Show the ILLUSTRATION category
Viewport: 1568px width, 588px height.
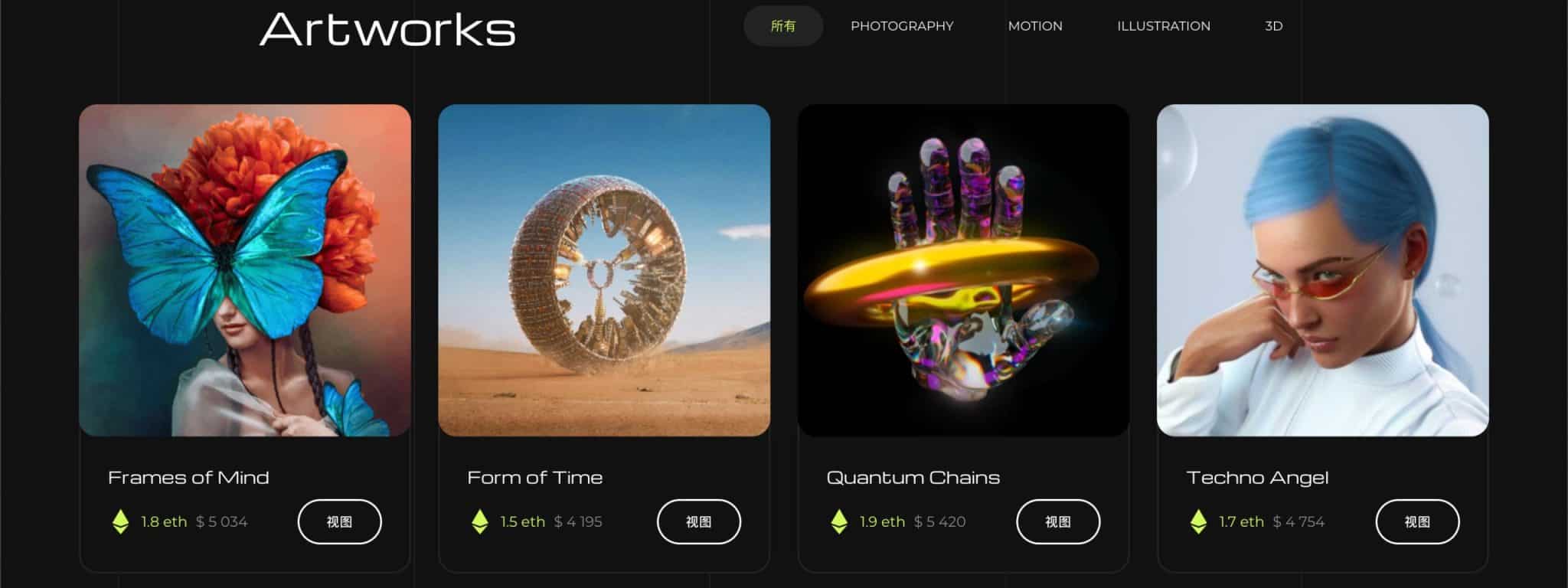pyautogui.click(x=1164, y=26)
